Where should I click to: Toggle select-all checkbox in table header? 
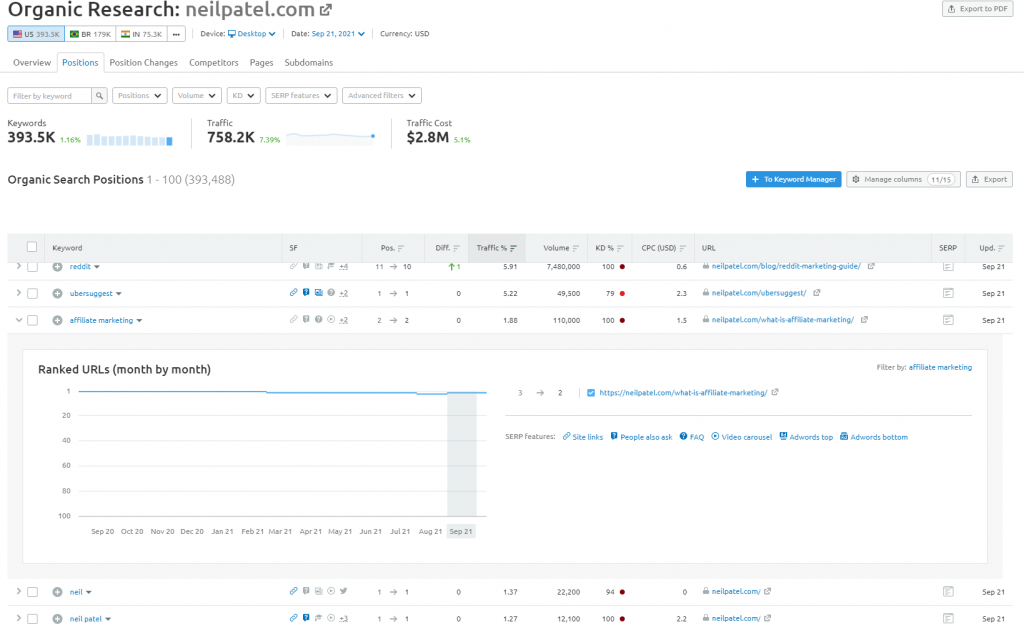[x=32, y=247]
